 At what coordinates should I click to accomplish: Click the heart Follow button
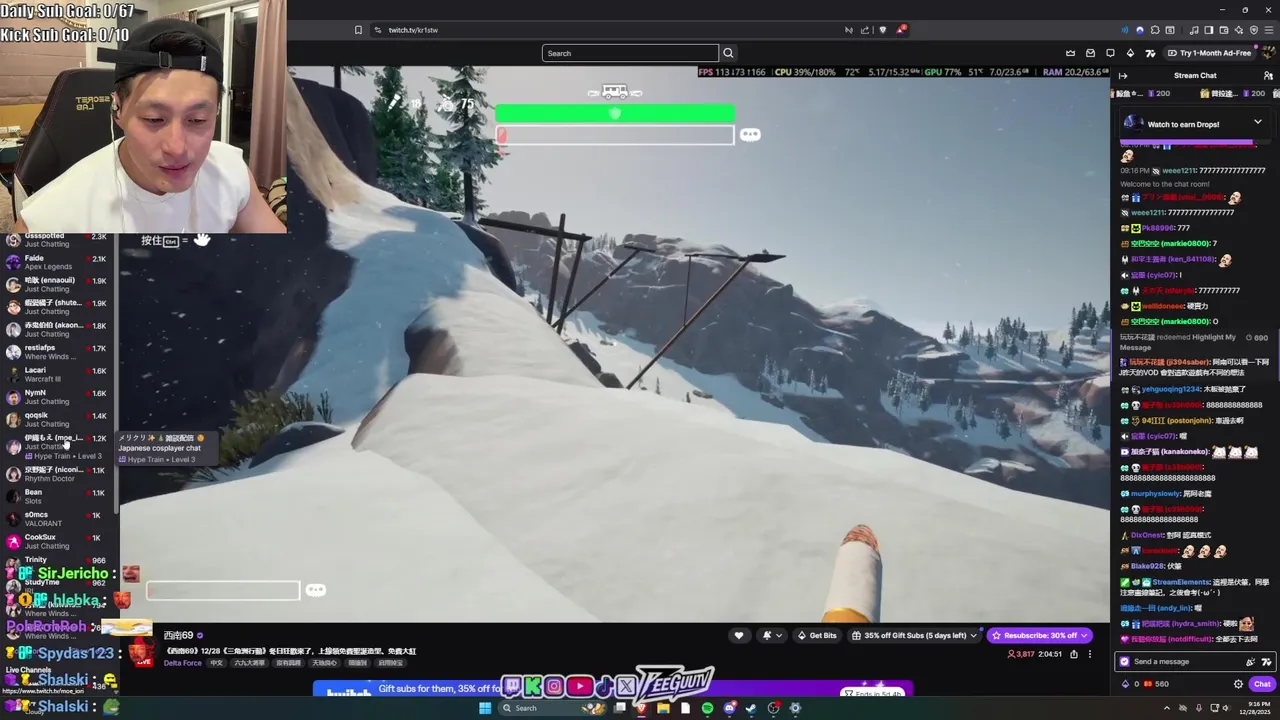[x=739, y=635]
